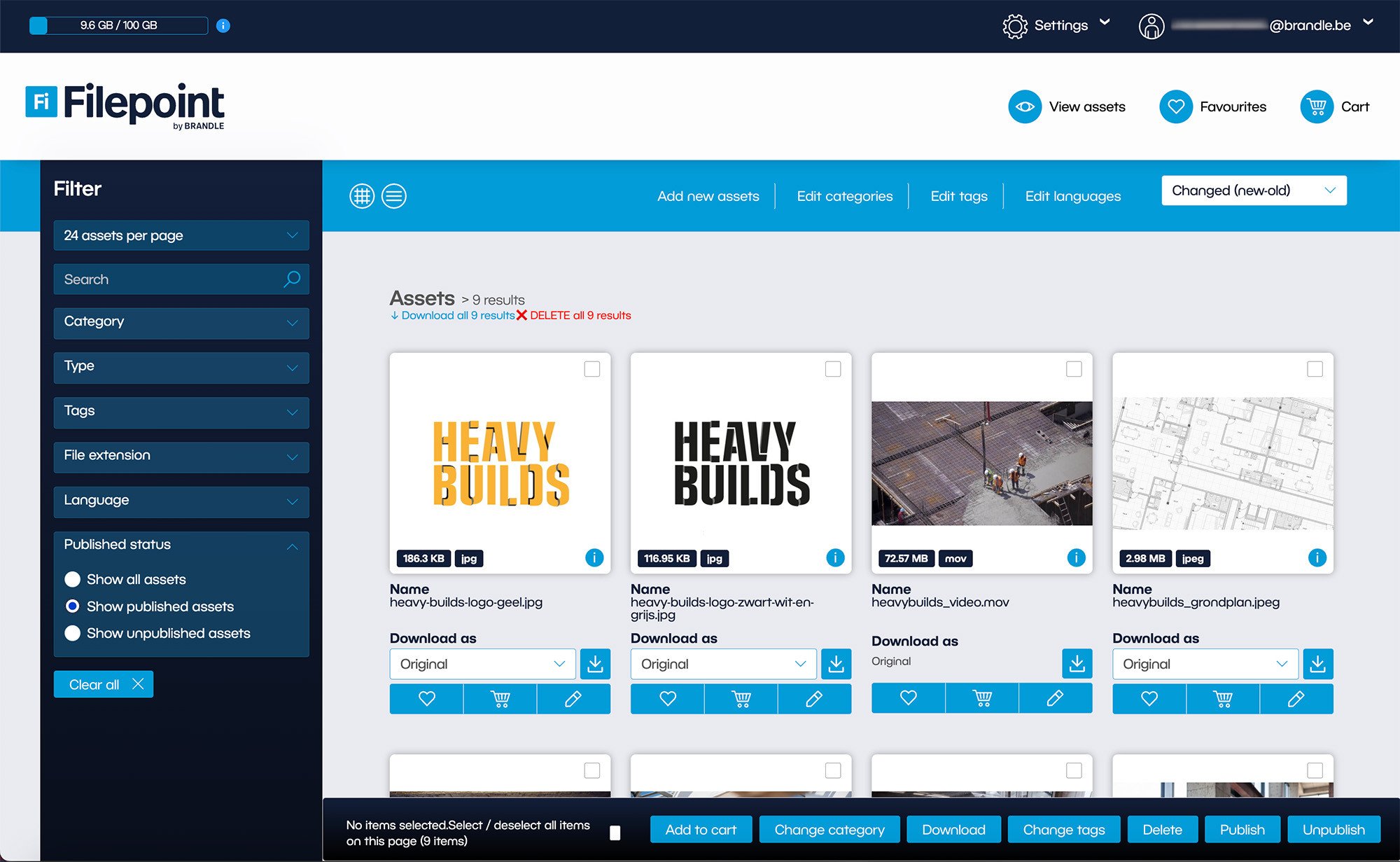Click Add to cart in bottom bar

point(701,830)
